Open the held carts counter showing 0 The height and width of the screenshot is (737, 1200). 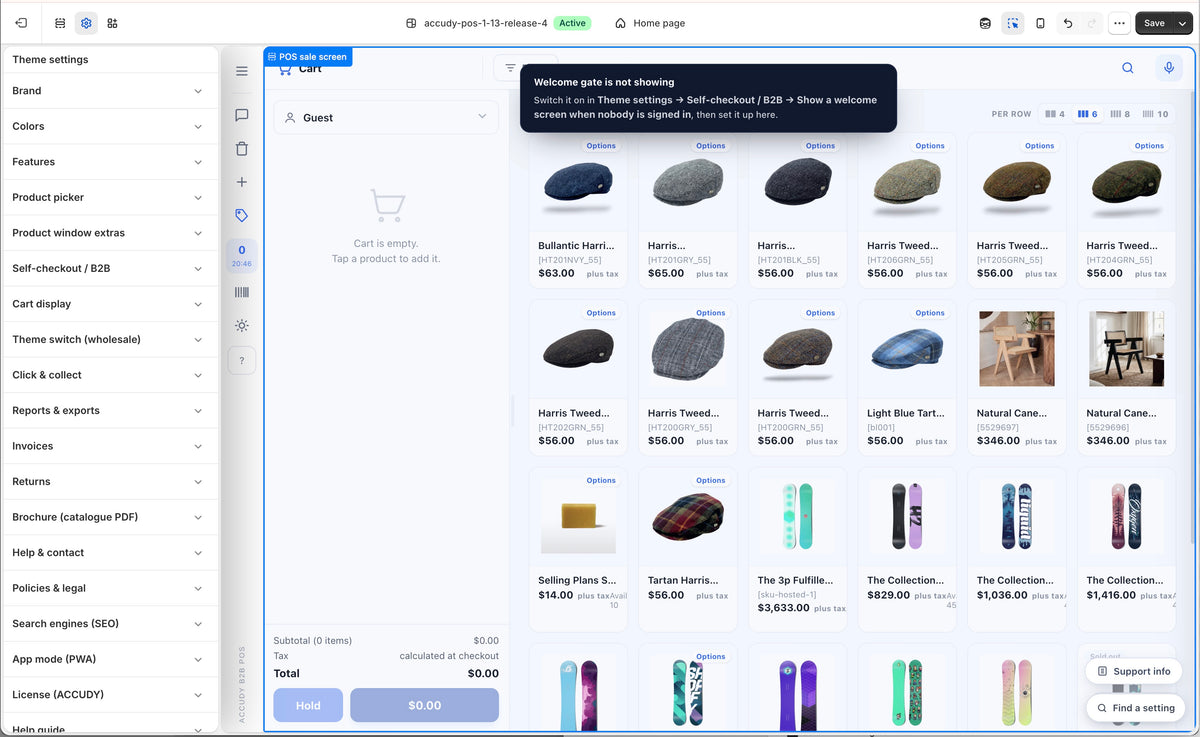[242, 256]
